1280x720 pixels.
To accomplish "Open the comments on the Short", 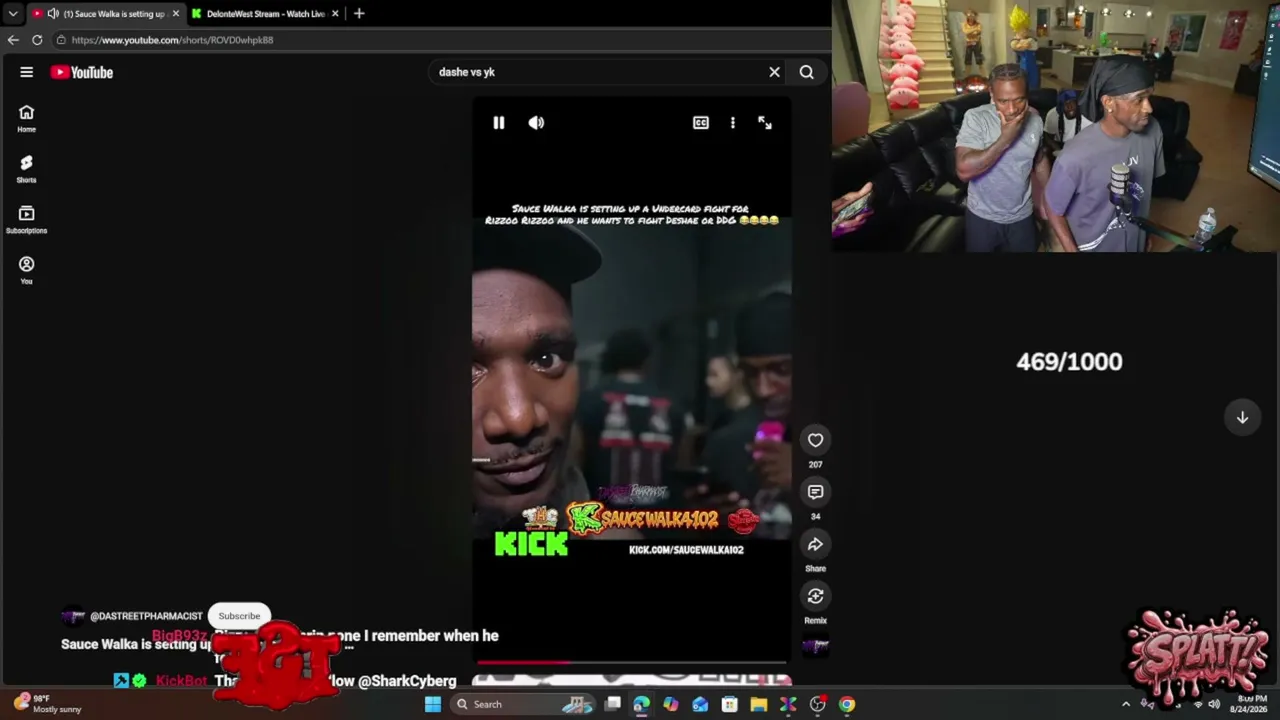I will click(816, 492).
